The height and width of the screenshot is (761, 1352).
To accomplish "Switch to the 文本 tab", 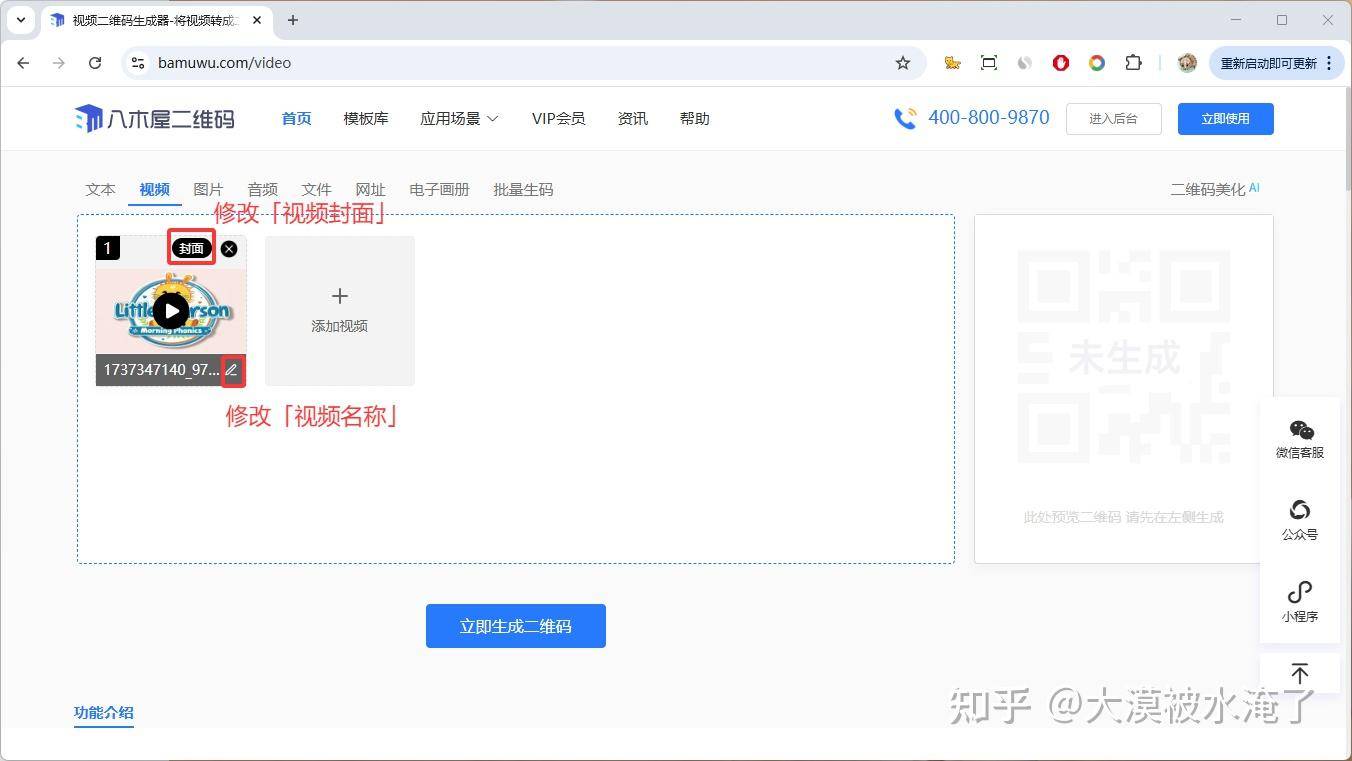I will pyautogui.click(x=100, y=189).
